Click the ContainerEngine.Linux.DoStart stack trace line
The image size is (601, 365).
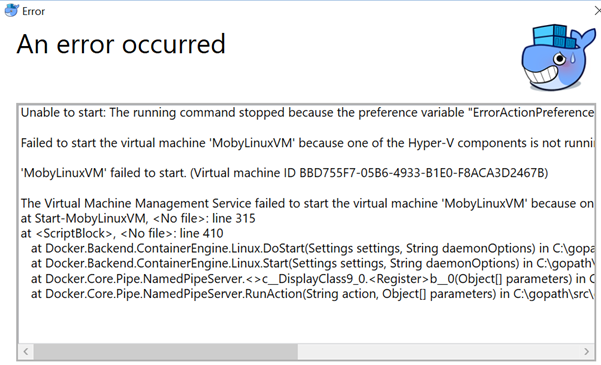313,248
